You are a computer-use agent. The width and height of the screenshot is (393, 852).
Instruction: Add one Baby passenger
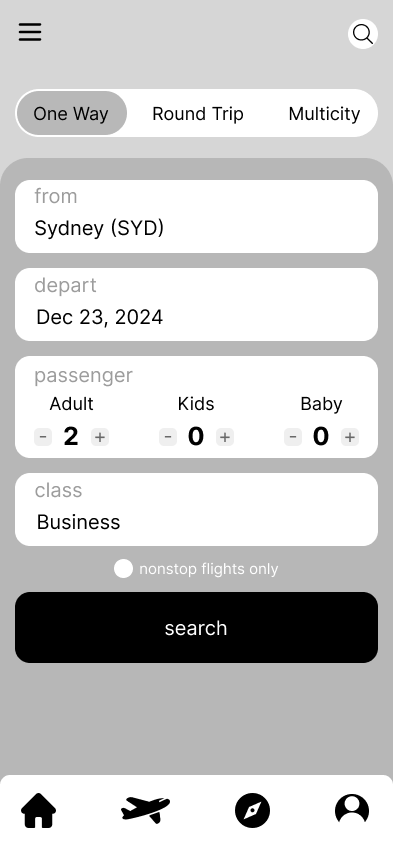pyautogui.click(x=350, y=437)
